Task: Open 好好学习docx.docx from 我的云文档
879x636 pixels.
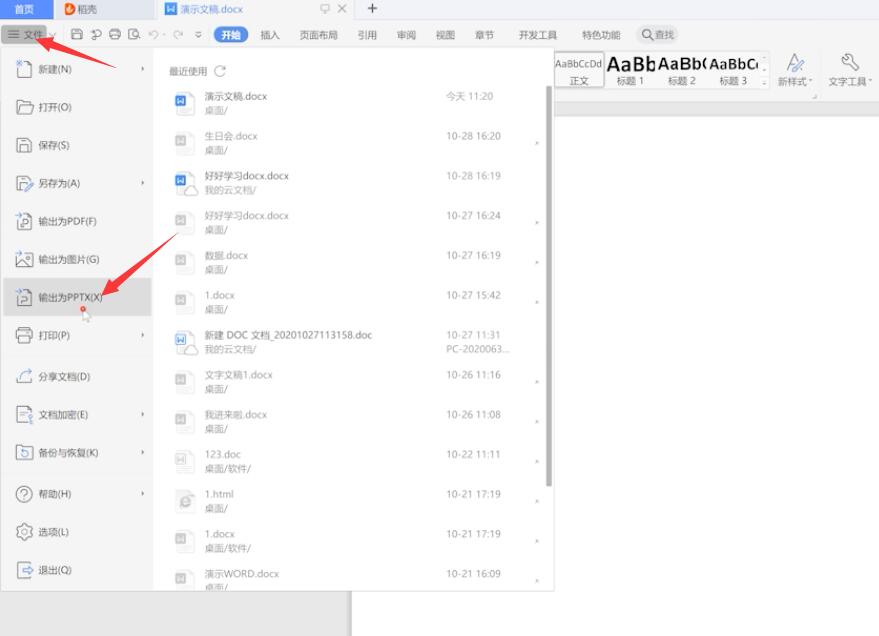Action: 355,183
